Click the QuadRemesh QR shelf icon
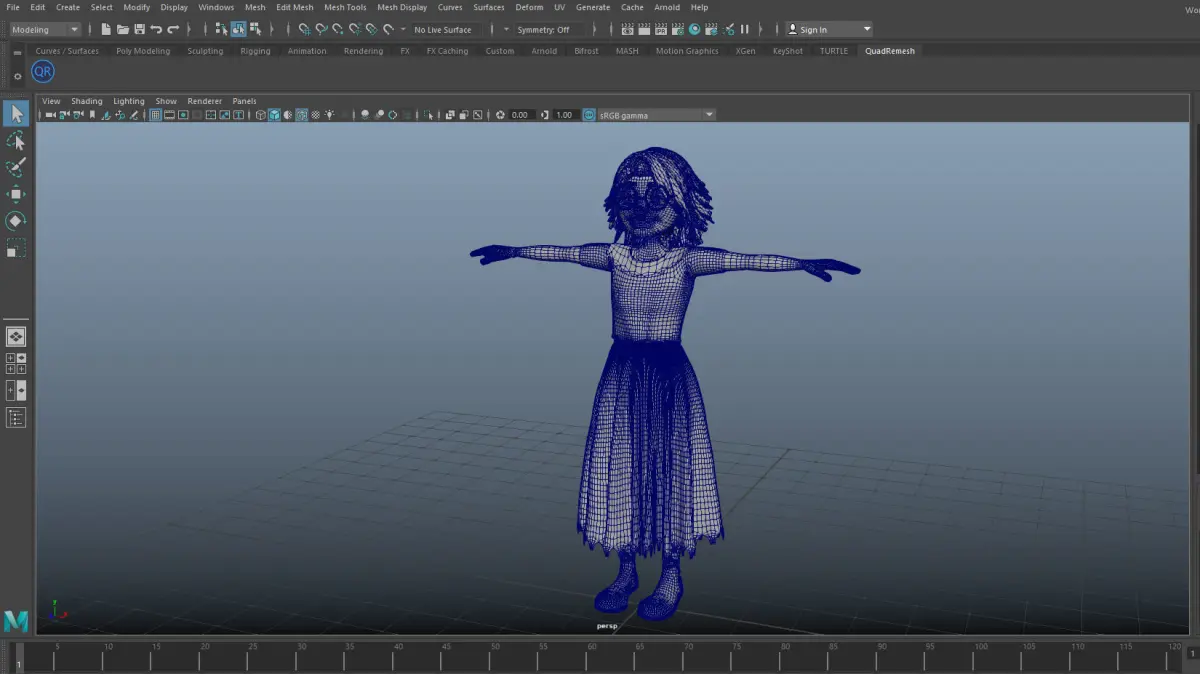Screen dimensions: 1200x674 coord(42,72)
